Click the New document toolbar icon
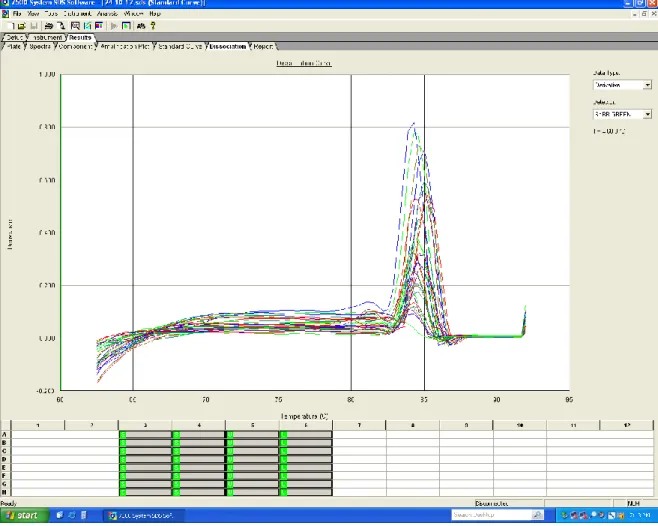 [x=10, y=26]
